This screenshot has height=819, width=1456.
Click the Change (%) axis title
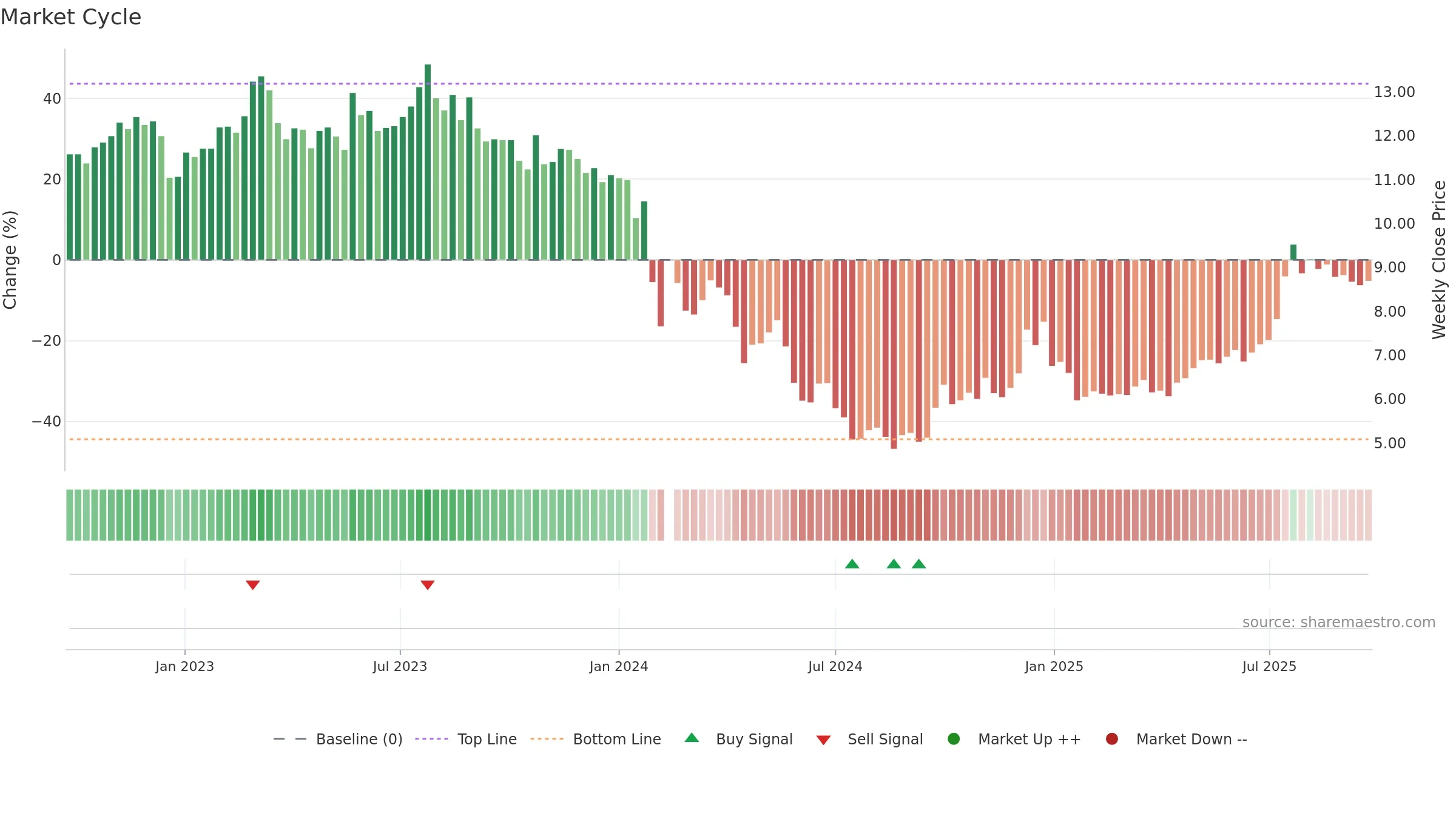[10, 260]
